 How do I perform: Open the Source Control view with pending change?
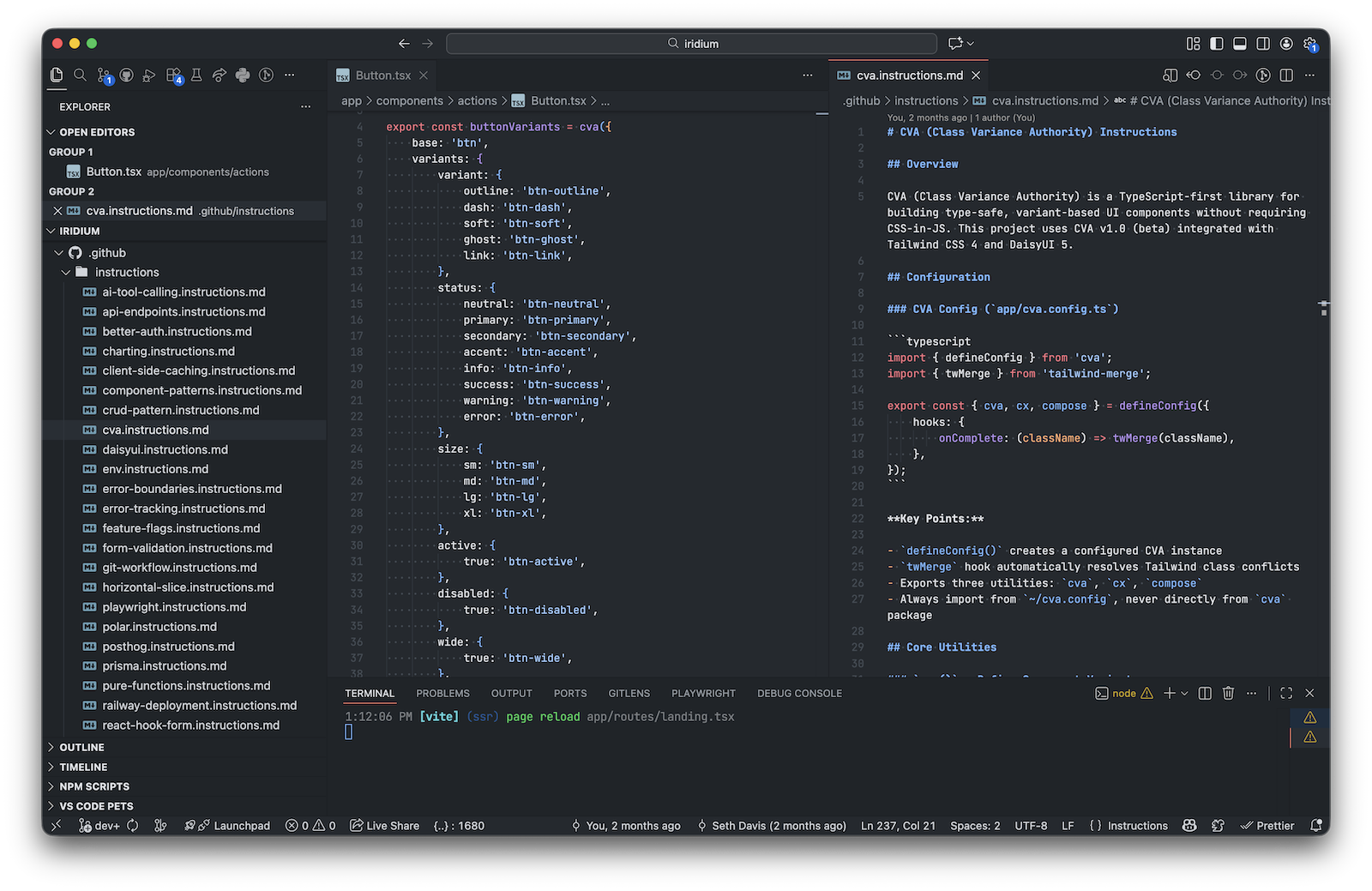pos(104,75)
